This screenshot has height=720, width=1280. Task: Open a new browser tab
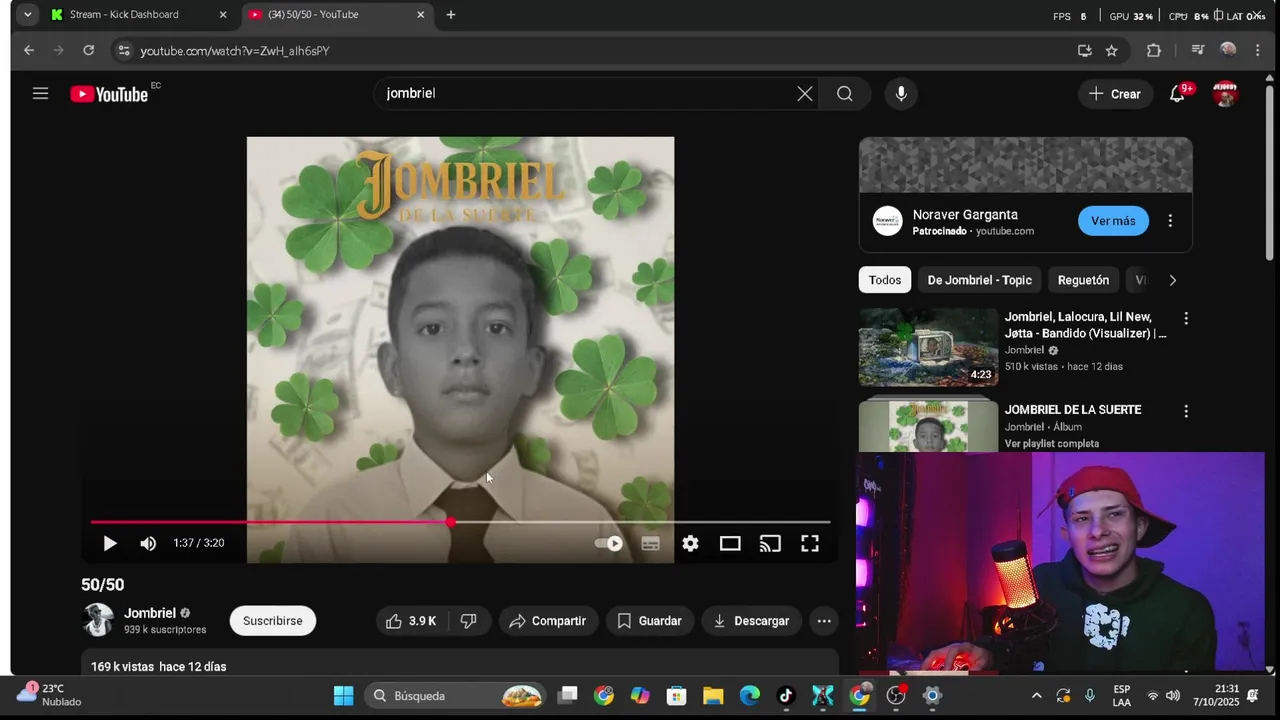tap(451, 15)
